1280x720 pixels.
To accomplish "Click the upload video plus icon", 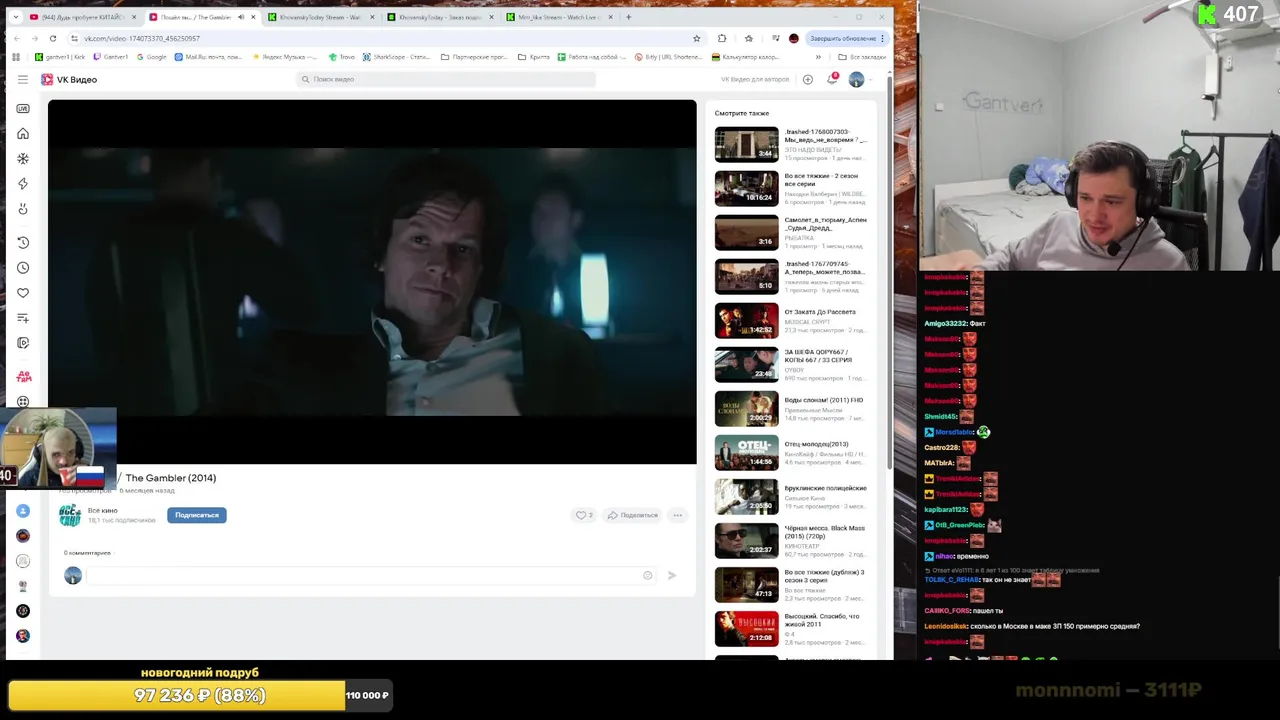I will pyautogui.click(x=808, y=79).
